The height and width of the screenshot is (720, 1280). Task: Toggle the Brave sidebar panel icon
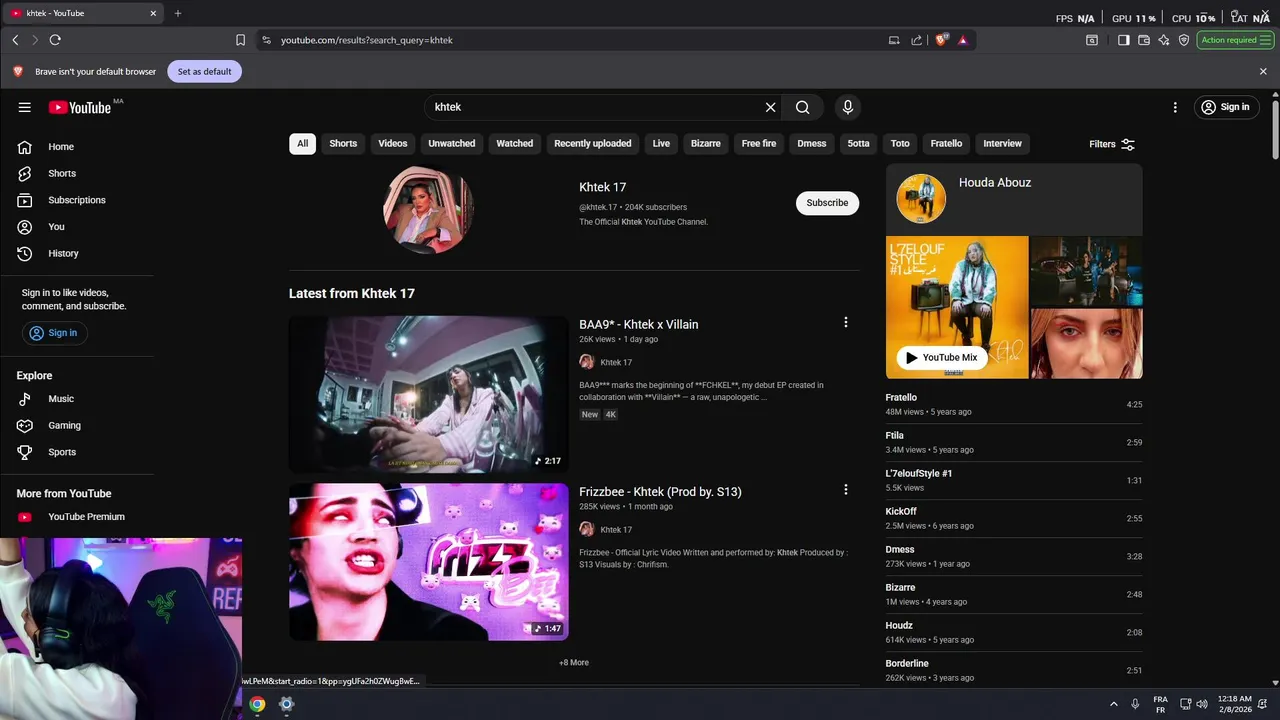click(x=1124, y=40)
